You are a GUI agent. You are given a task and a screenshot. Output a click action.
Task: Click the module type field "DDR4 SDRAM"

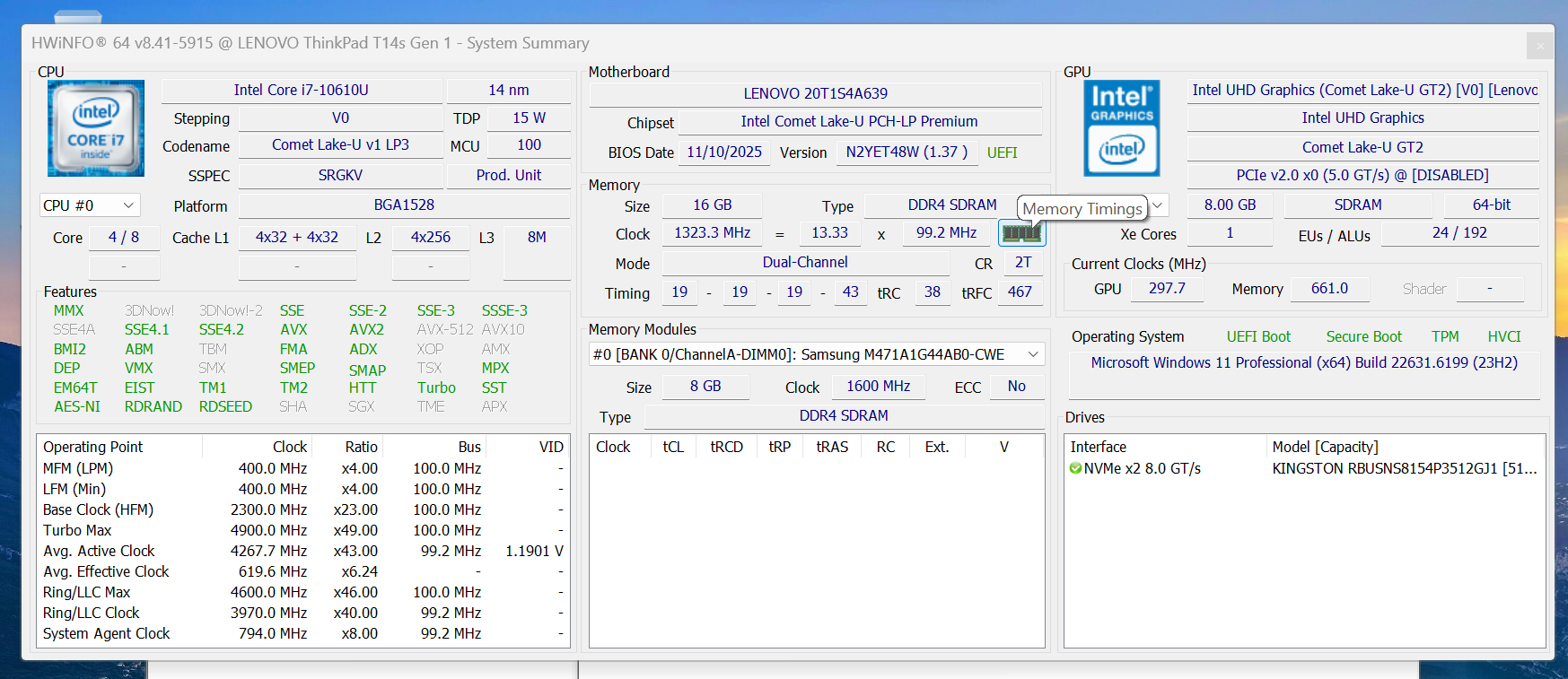pos(844,415)
